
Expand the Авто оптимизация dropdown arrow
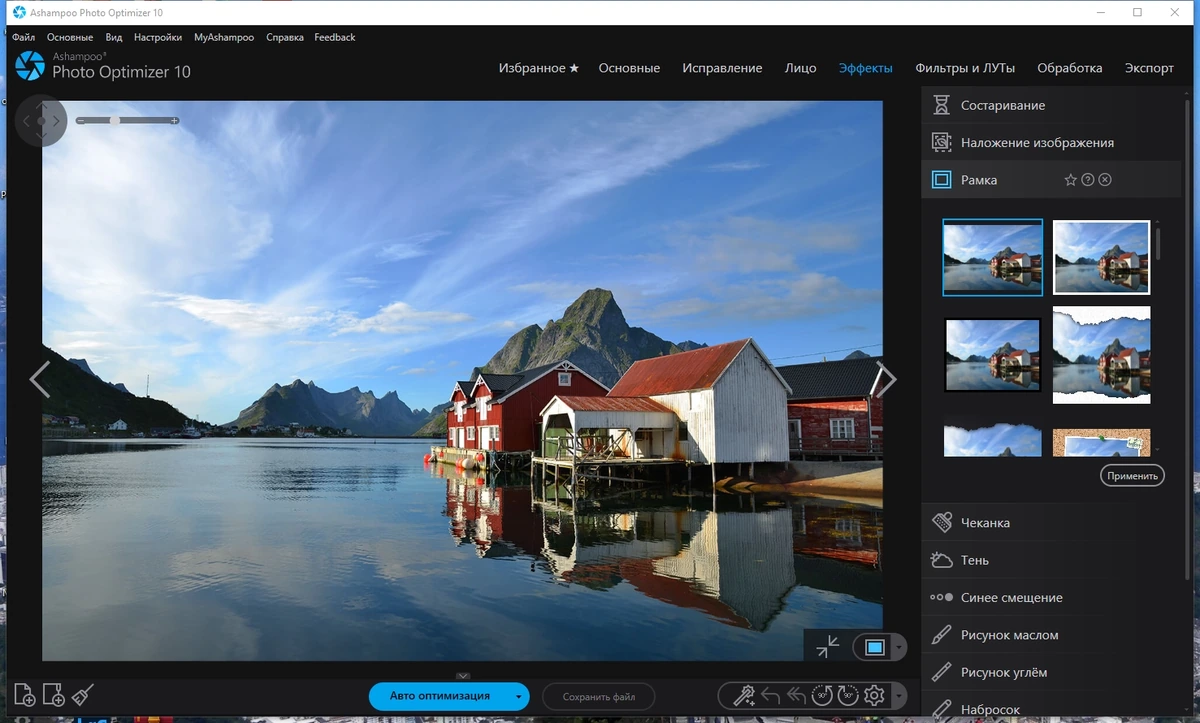pos(518,697)
